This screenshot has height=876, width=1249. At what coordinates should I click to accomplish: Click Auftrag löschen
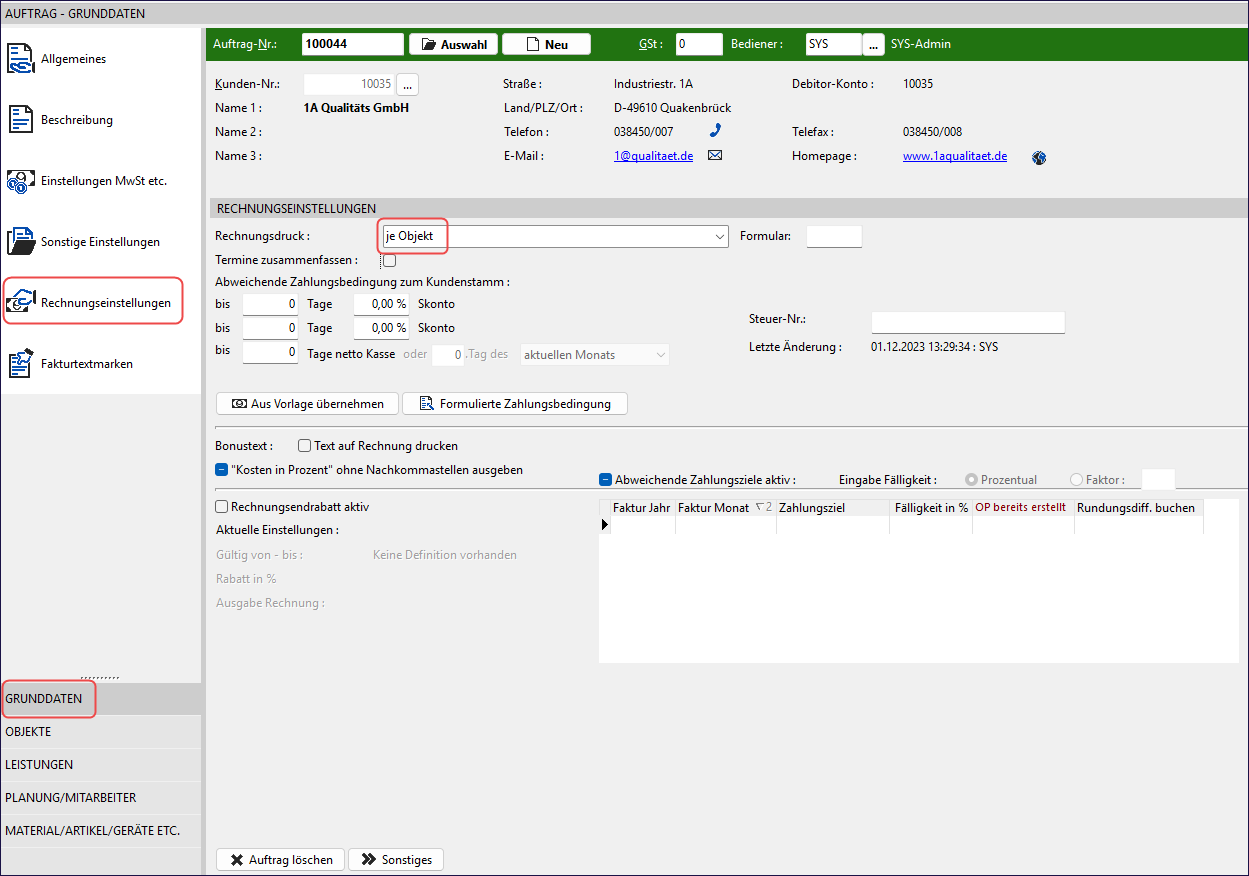point(281,860)
